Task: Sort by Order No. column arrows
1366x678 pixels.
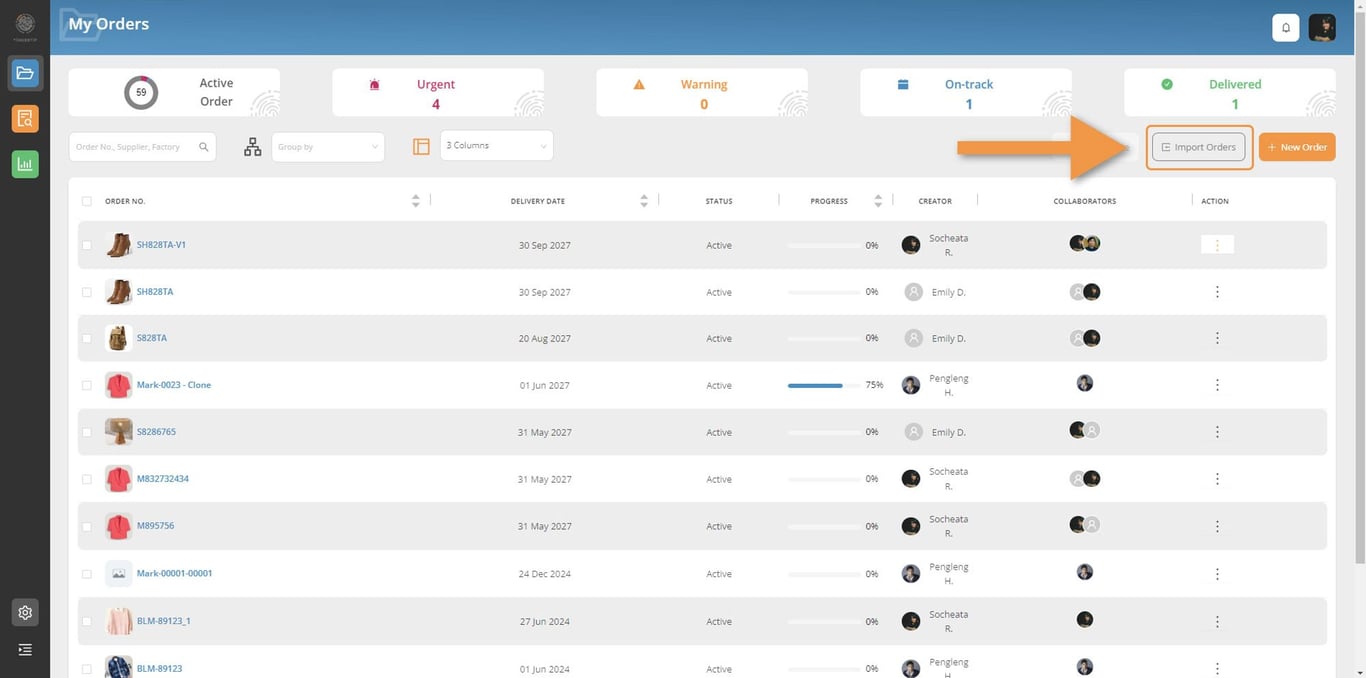Action: tap(416, 201)
